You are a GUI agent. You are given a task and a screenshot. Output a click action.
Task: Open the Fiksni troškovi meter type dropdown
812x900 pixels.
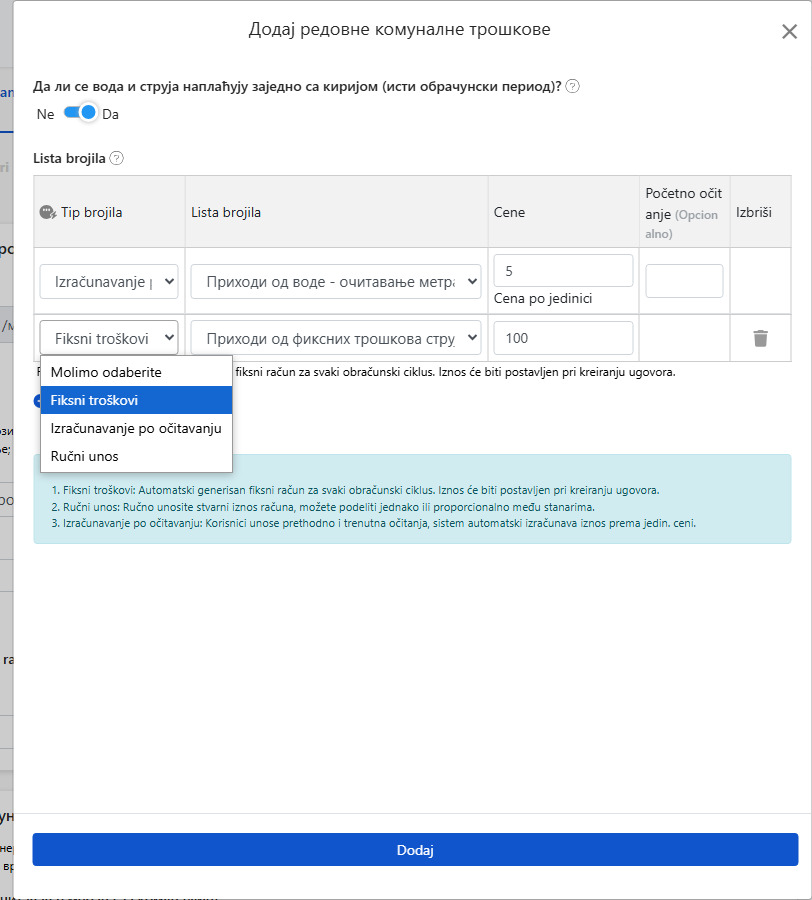[109, 338]
